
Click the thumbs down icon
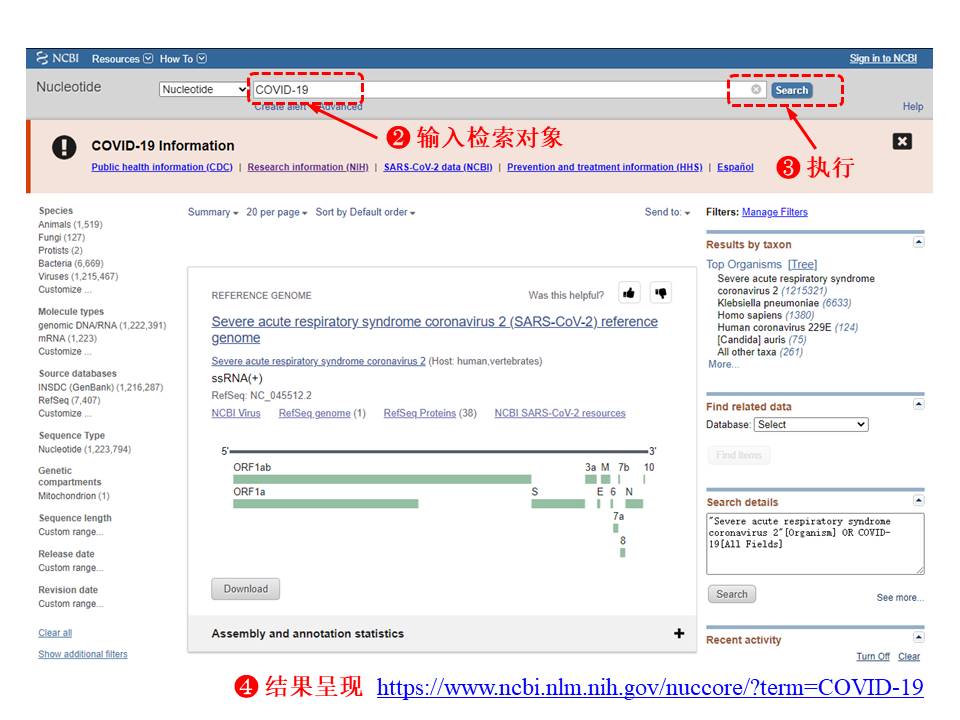tap(660, 293)
